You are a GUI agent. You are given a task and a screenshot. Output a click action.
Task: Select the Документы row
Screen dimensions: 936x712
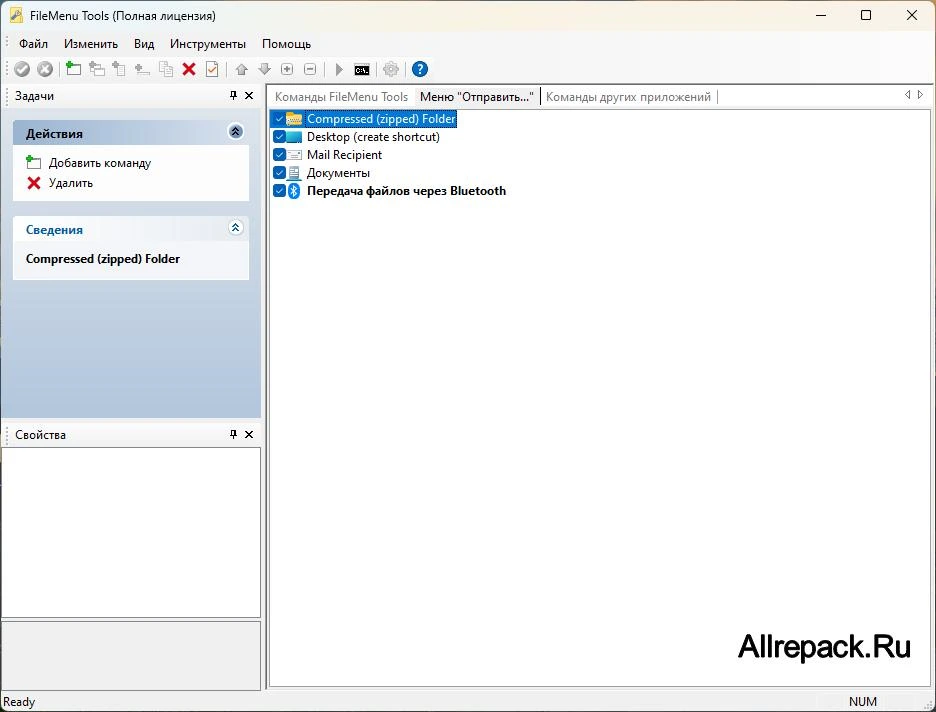coord(338,173)
